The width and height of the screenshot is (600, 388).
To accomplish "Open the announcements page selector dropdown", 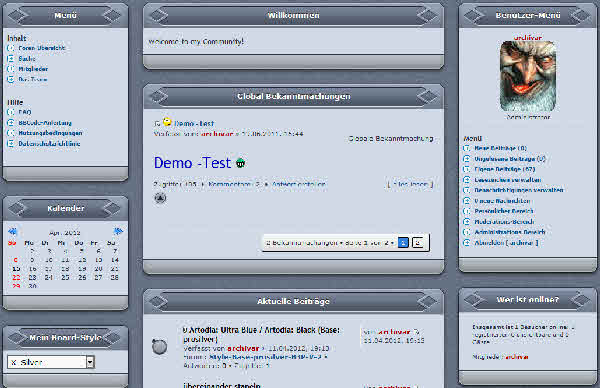I will [x=329, y=243].
